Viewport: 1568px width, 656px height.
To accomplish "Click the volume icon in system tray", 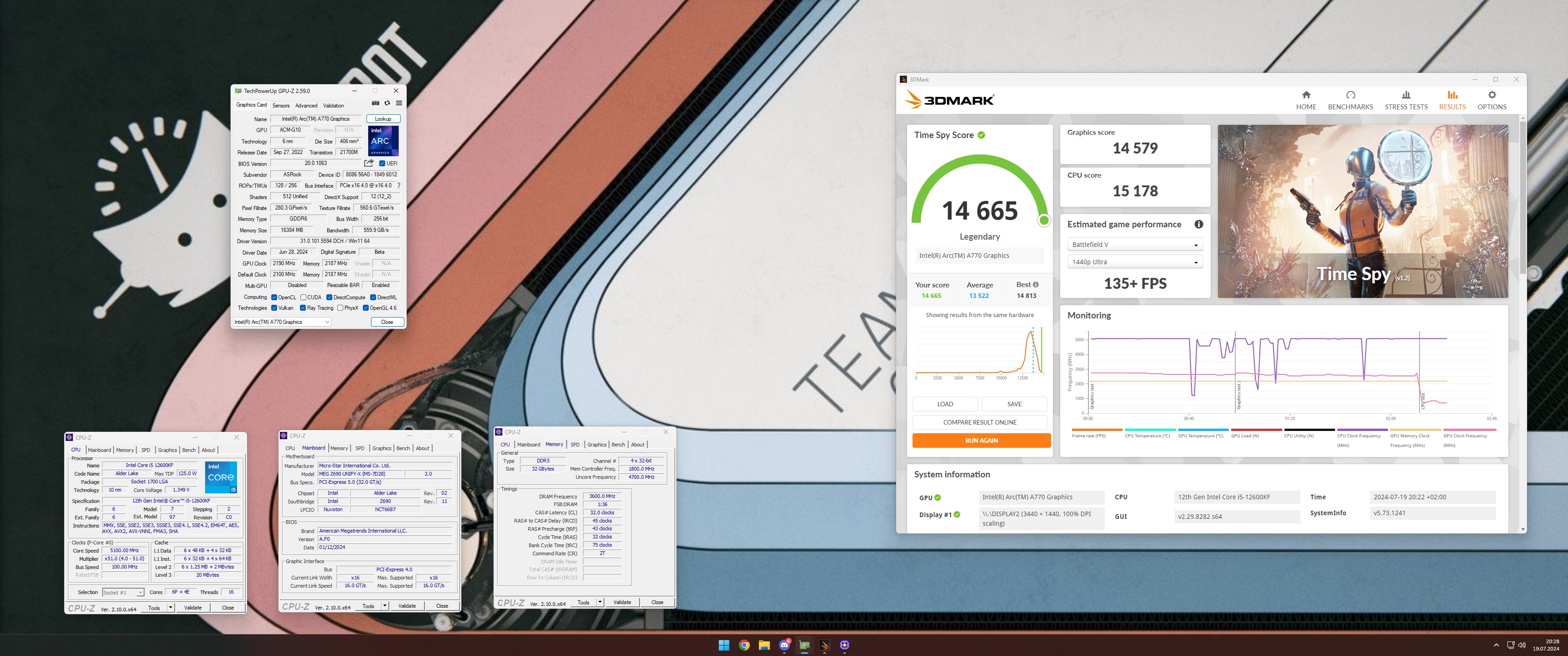I will click(x=1522, y=645).
